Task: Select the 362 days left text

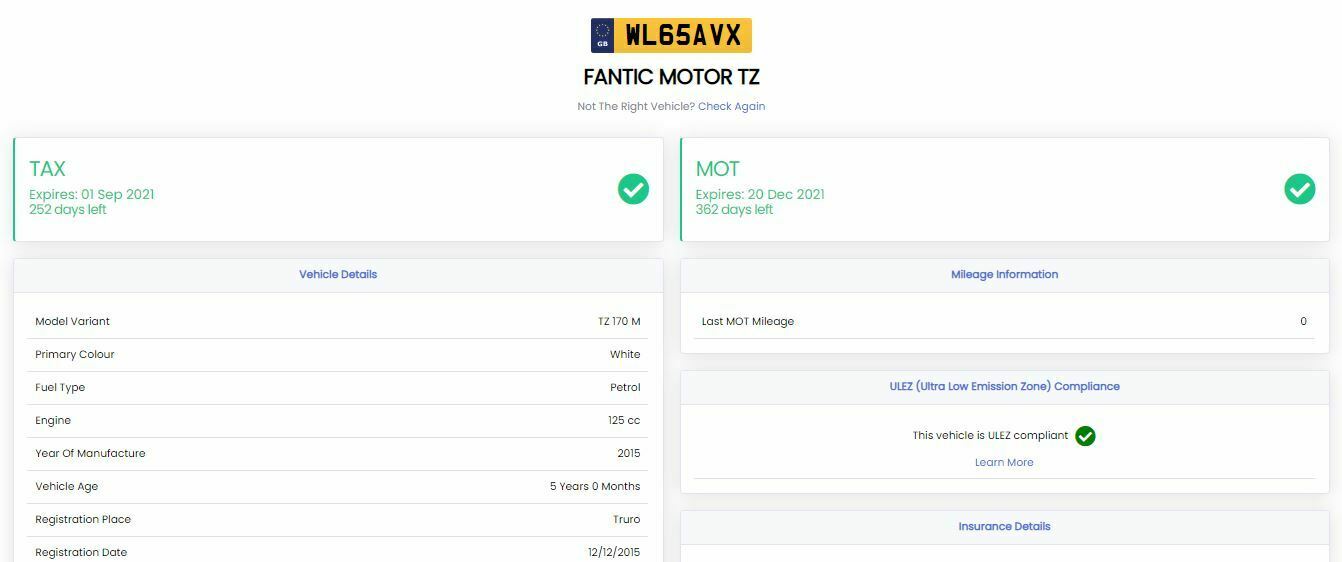Action: [734, 209]
